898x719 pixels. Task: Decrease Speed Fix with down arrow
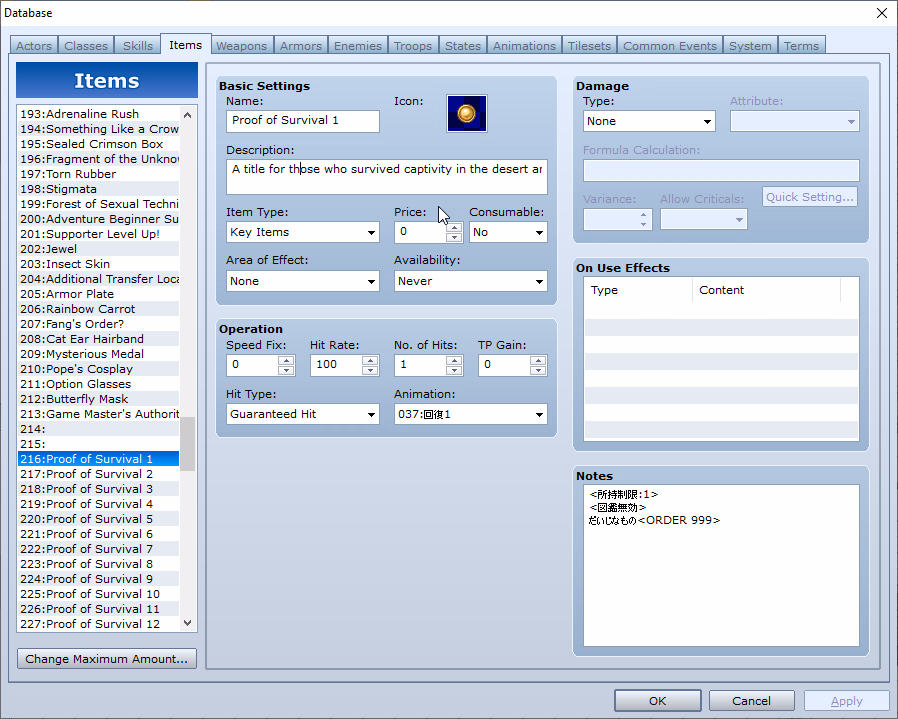pyautogui.click(x=286, y=370)
